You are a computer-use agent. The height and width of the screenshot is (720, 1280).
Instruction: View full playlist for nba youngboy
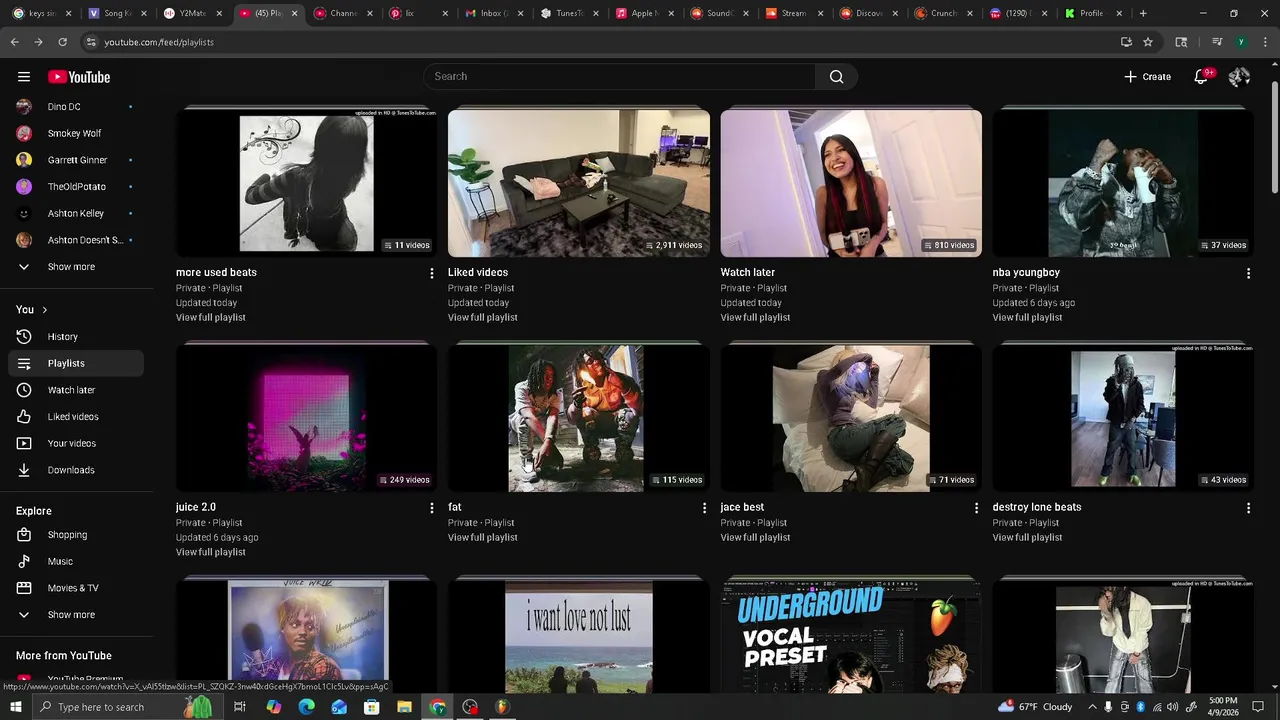[1027, 317]
